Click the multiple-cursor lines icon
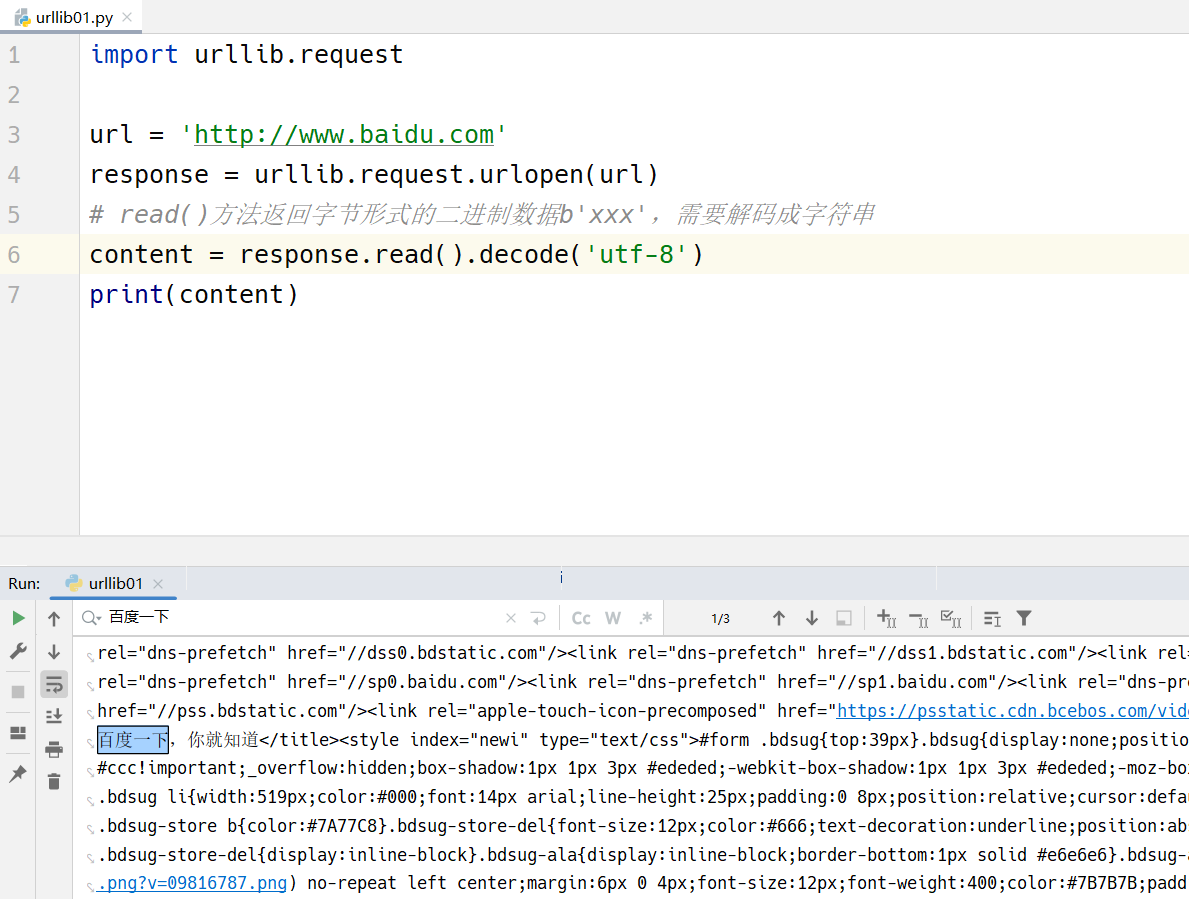Viewport: 1189px width, 899px height. [992, 619]
